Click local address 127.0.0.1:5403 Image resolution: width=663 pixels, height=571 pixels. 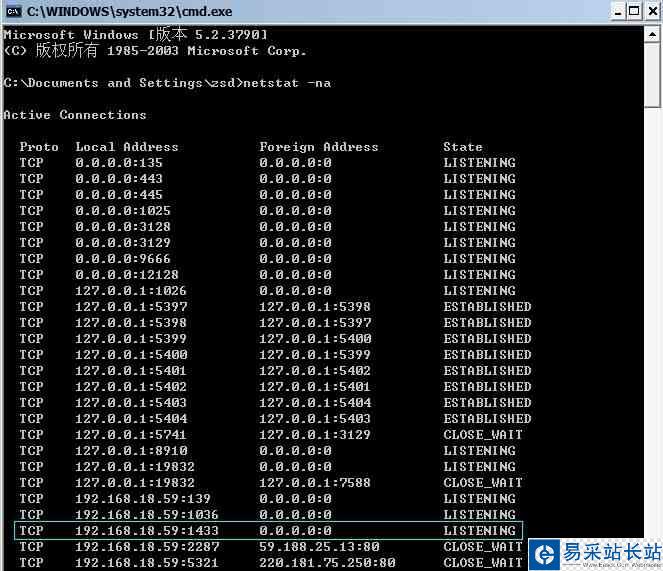pos(131,403)
